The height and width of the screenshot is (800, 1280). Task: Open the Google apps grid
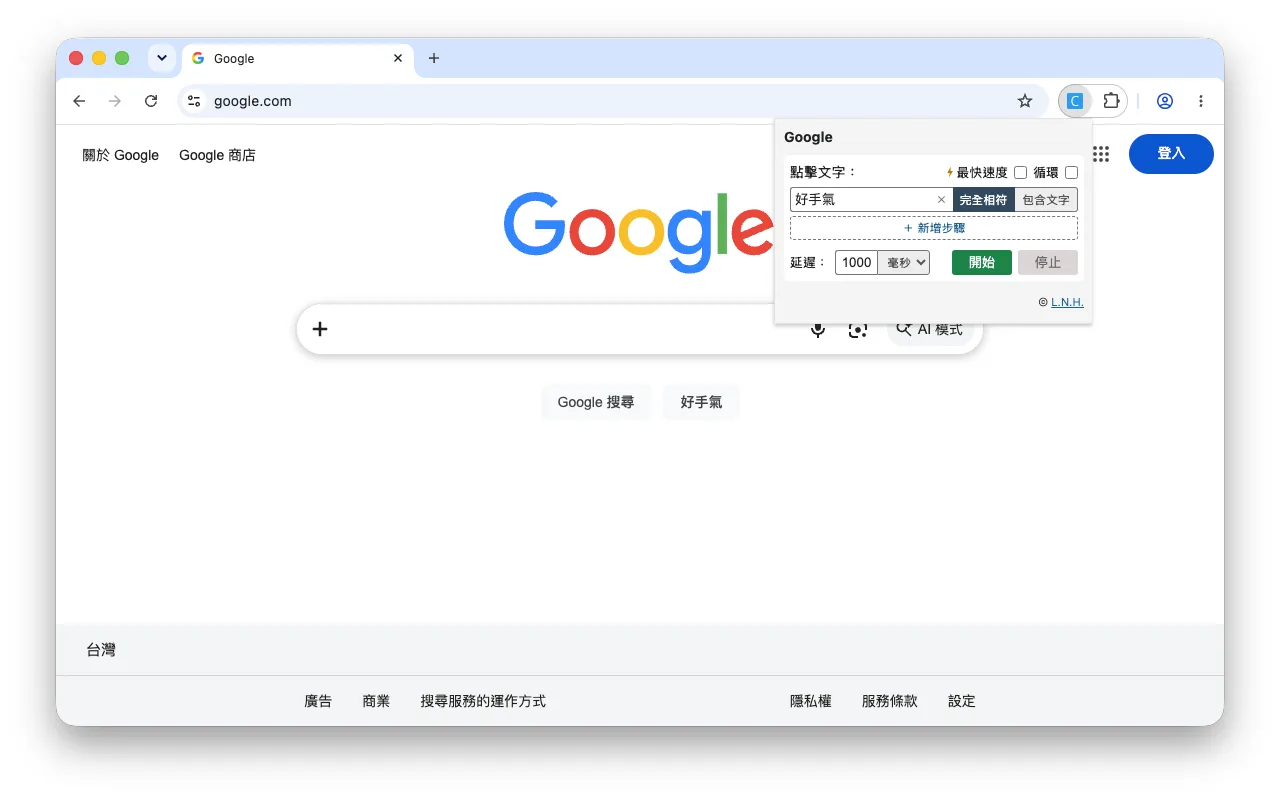(x=1101, y=154)
